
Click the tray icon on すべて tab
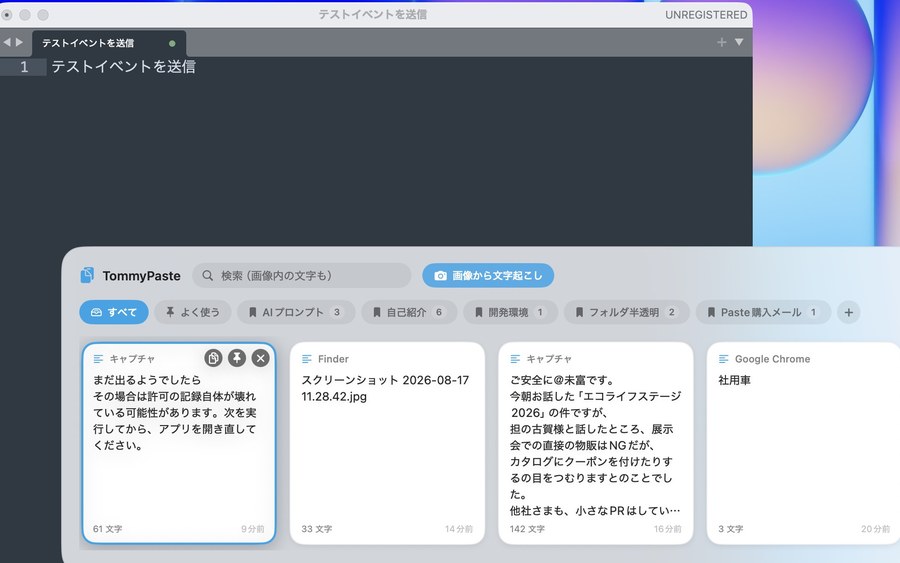96,312
